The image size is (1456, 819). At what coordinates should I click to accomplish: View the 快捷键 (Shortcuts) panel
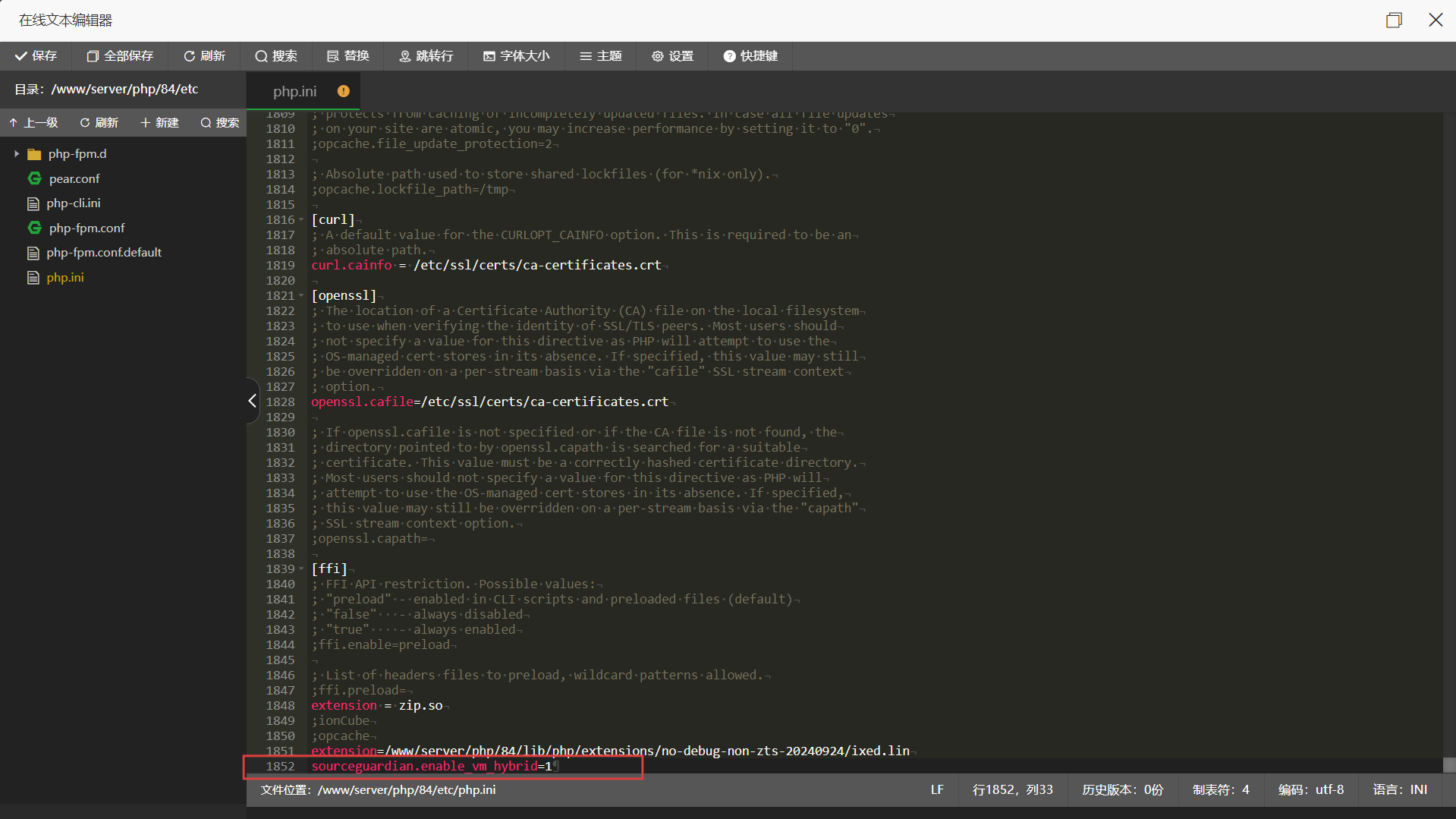[x=750, y=55]
